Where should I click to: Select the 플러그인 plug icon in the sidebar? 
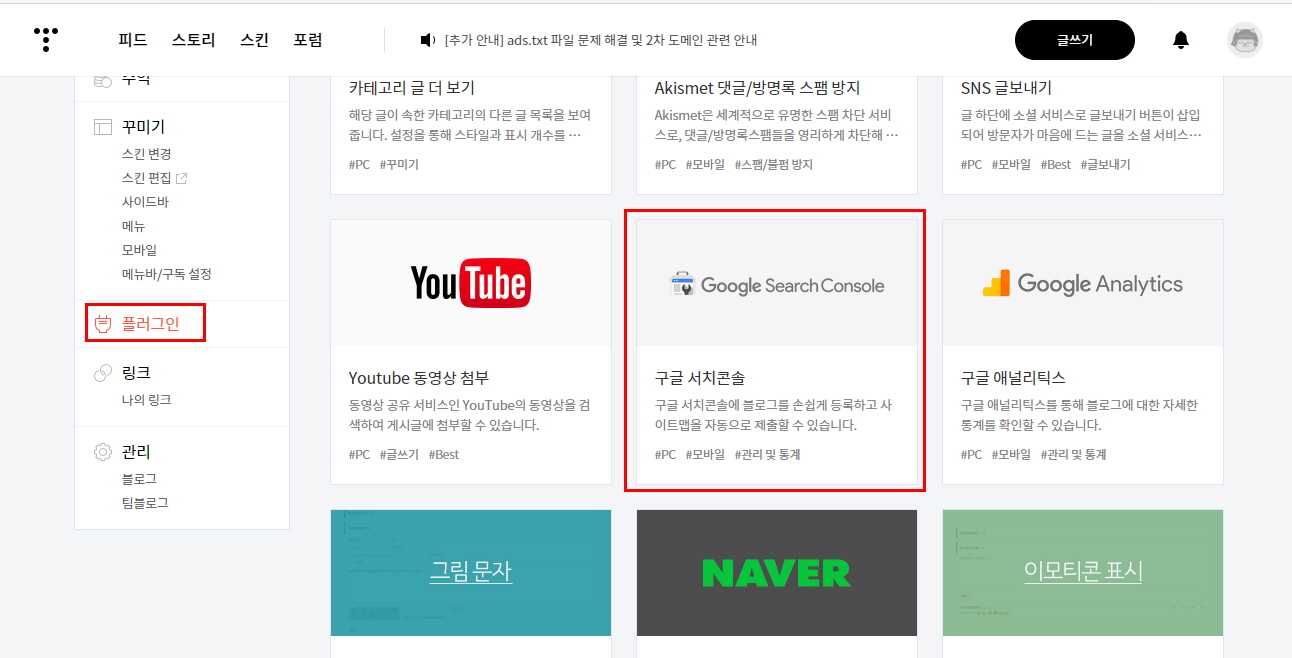click(103, 322)
